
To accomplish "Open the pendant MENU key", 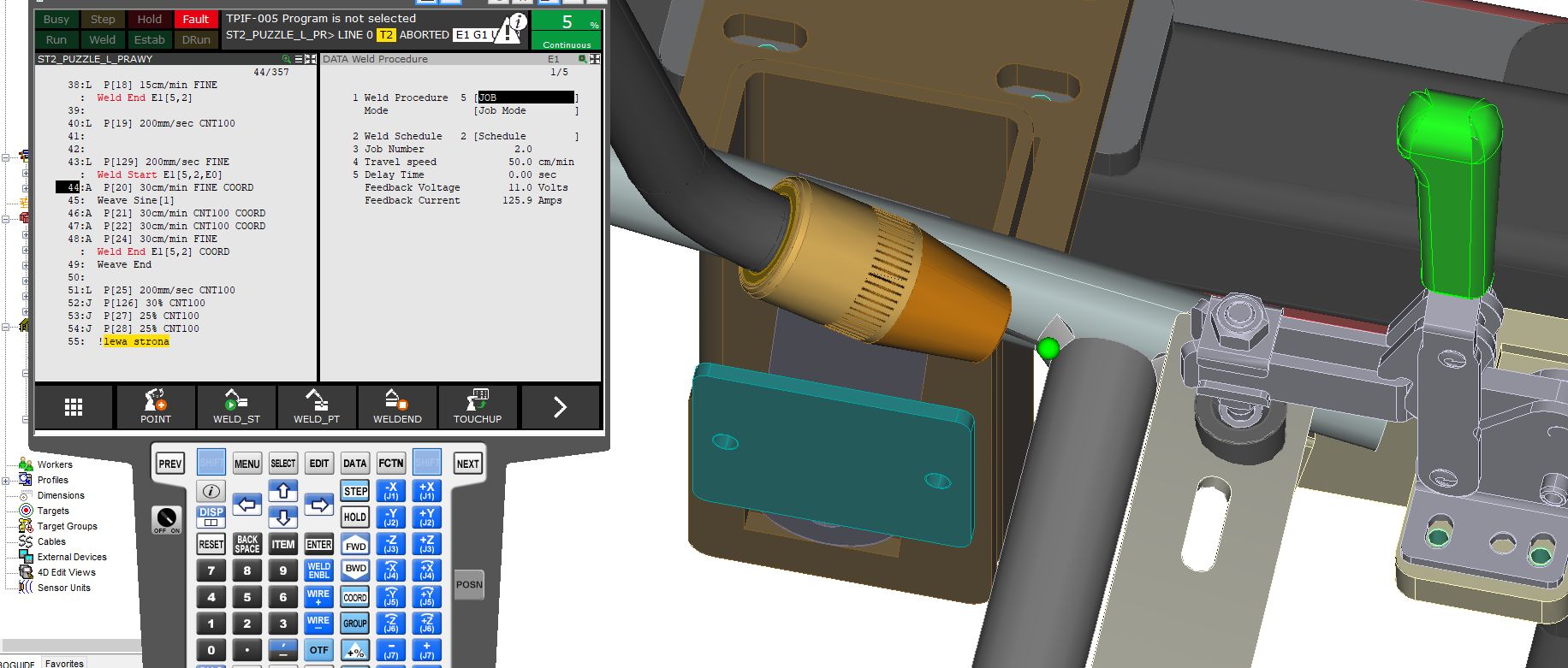I will (x=247, y=464).
